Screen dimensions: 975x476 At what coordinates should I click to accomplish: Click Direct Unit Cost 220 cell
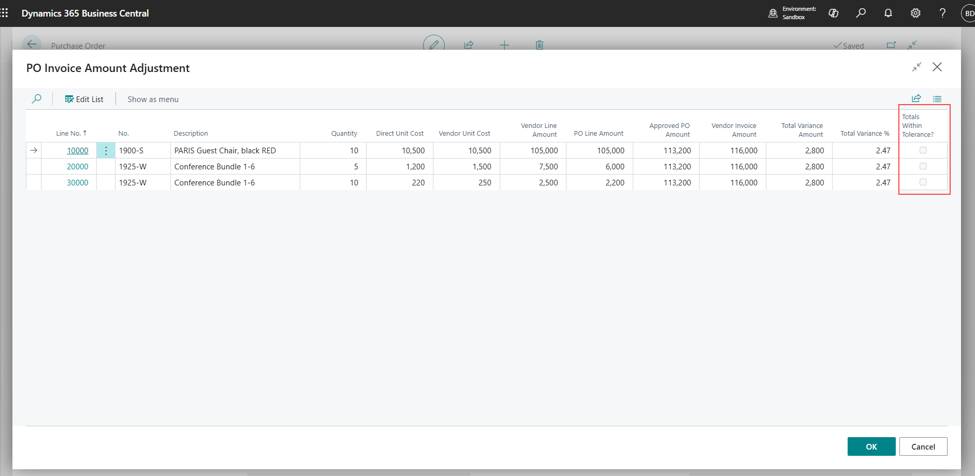coord(399,183)
